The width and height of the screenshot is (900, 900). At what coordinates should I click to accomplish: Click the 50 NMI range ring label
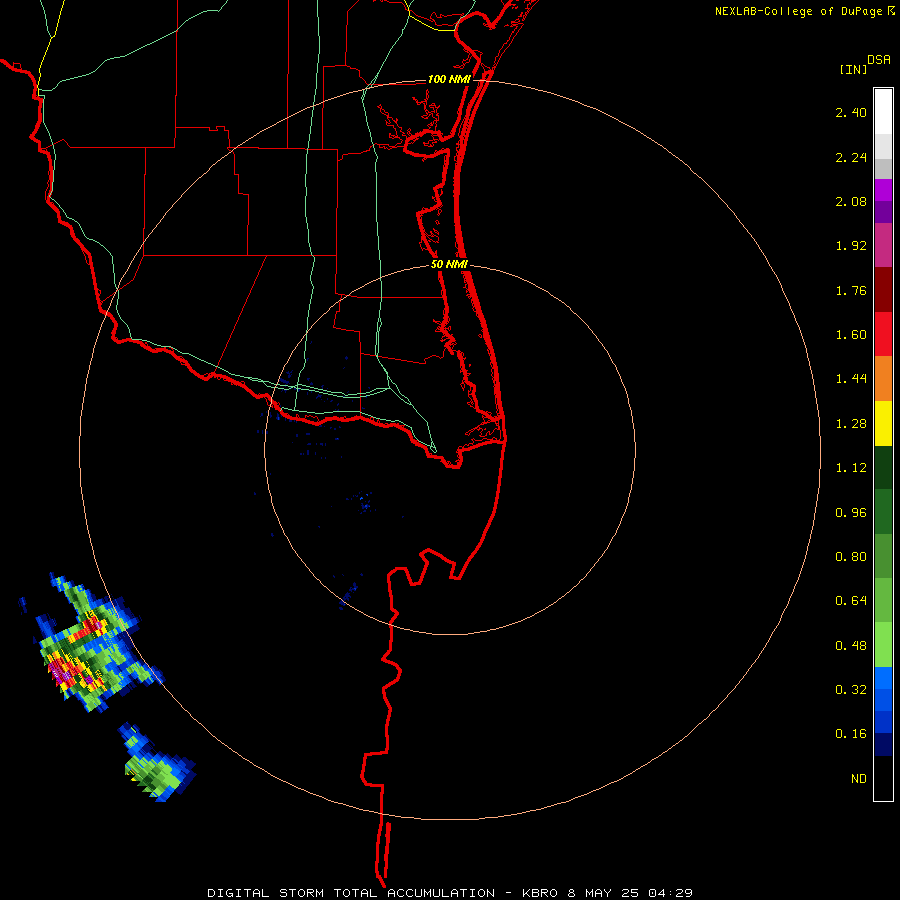tap(449, 264)
